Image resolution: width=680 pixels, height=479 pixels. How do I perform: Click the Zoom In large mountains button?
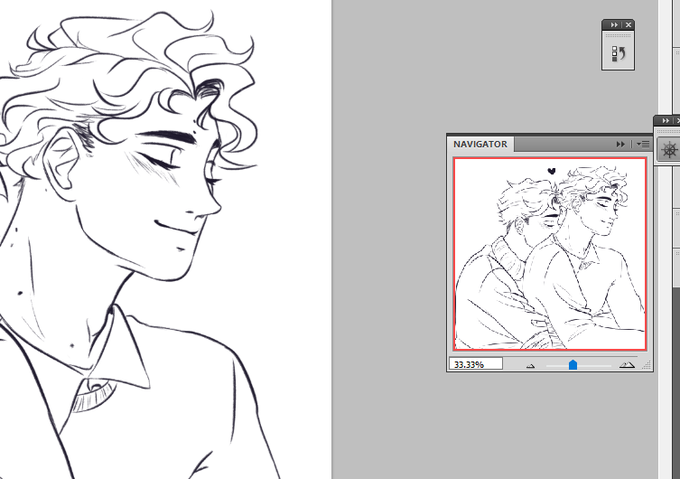pyautogui.click(x=627, y=365)
